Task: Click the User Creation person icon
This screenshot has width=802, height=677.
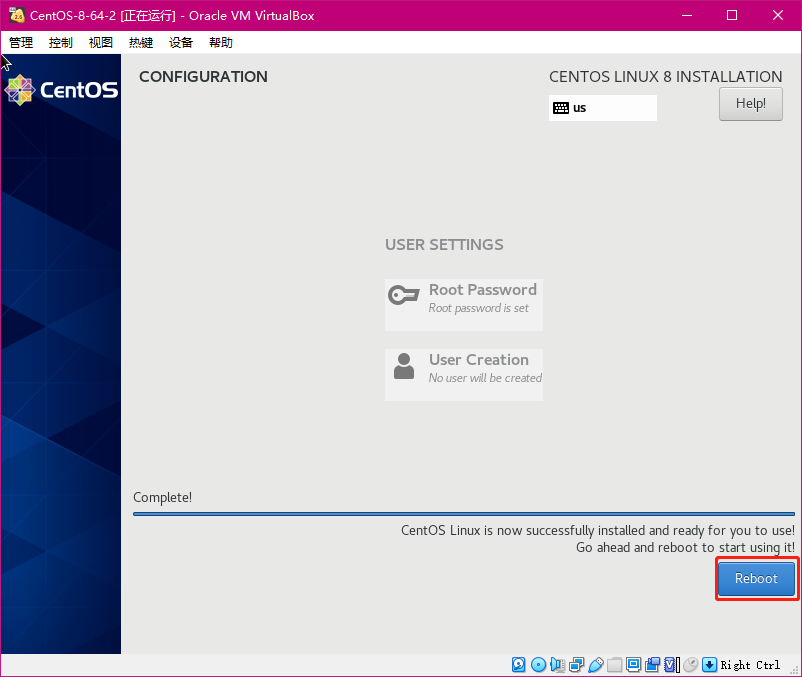Action: click(x=404, y=366)
